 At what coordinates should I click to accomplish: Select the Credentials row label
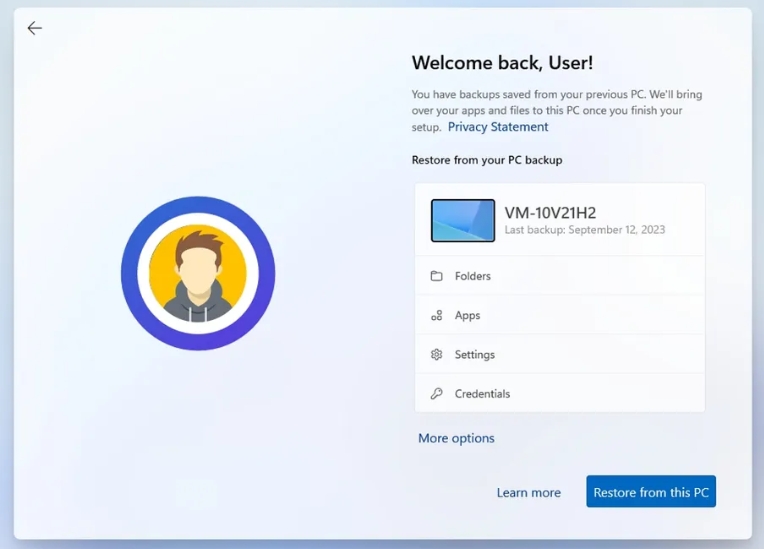pyautogui.click(x=482, y=394)
